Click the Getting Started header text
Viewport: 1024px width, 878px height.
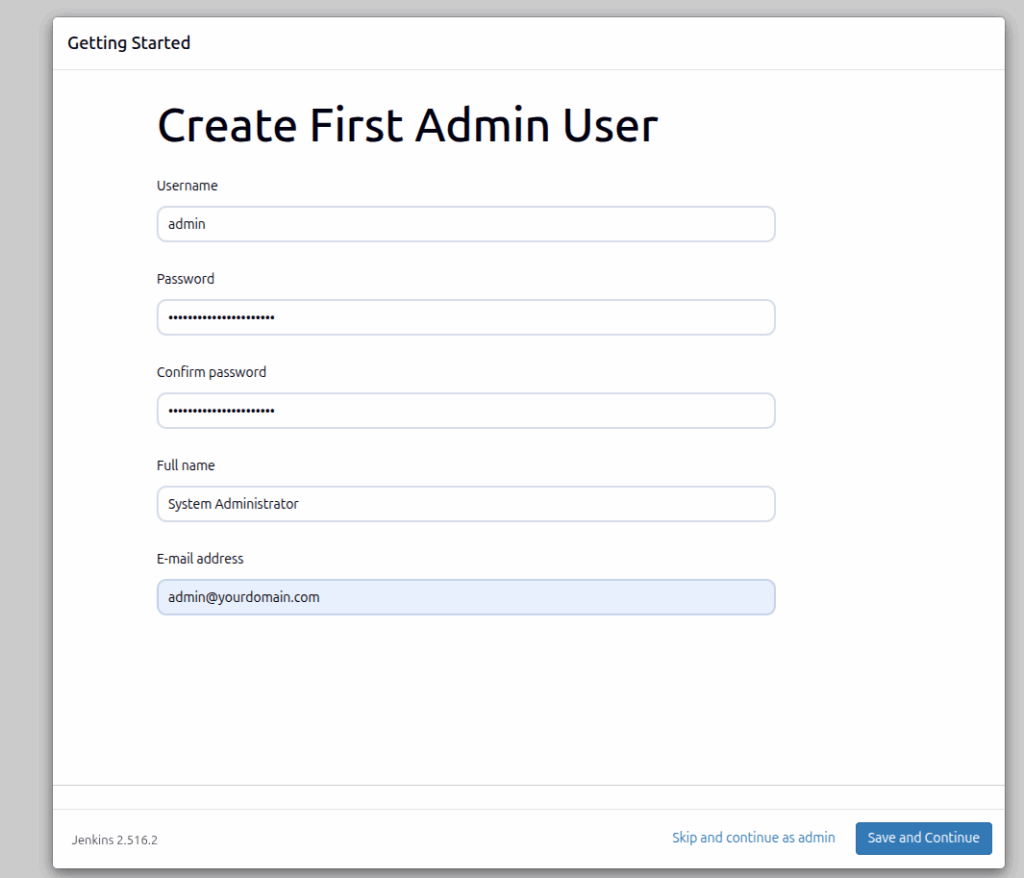point(129,43)
